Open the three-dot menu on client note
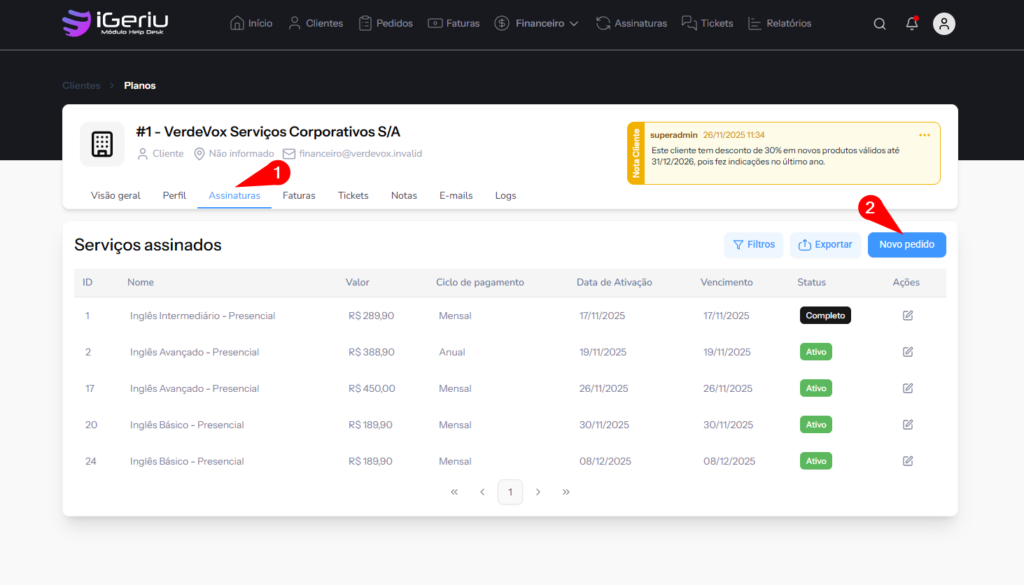The image size is (1024, 585). 924,135
